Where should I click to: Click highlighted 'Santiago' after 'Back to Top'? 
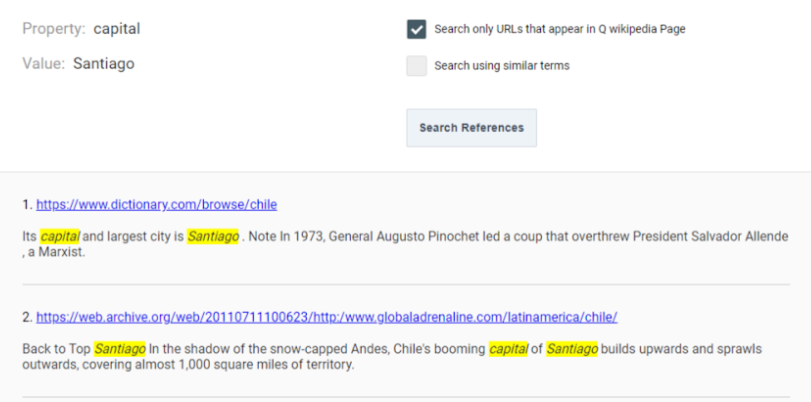119,349
